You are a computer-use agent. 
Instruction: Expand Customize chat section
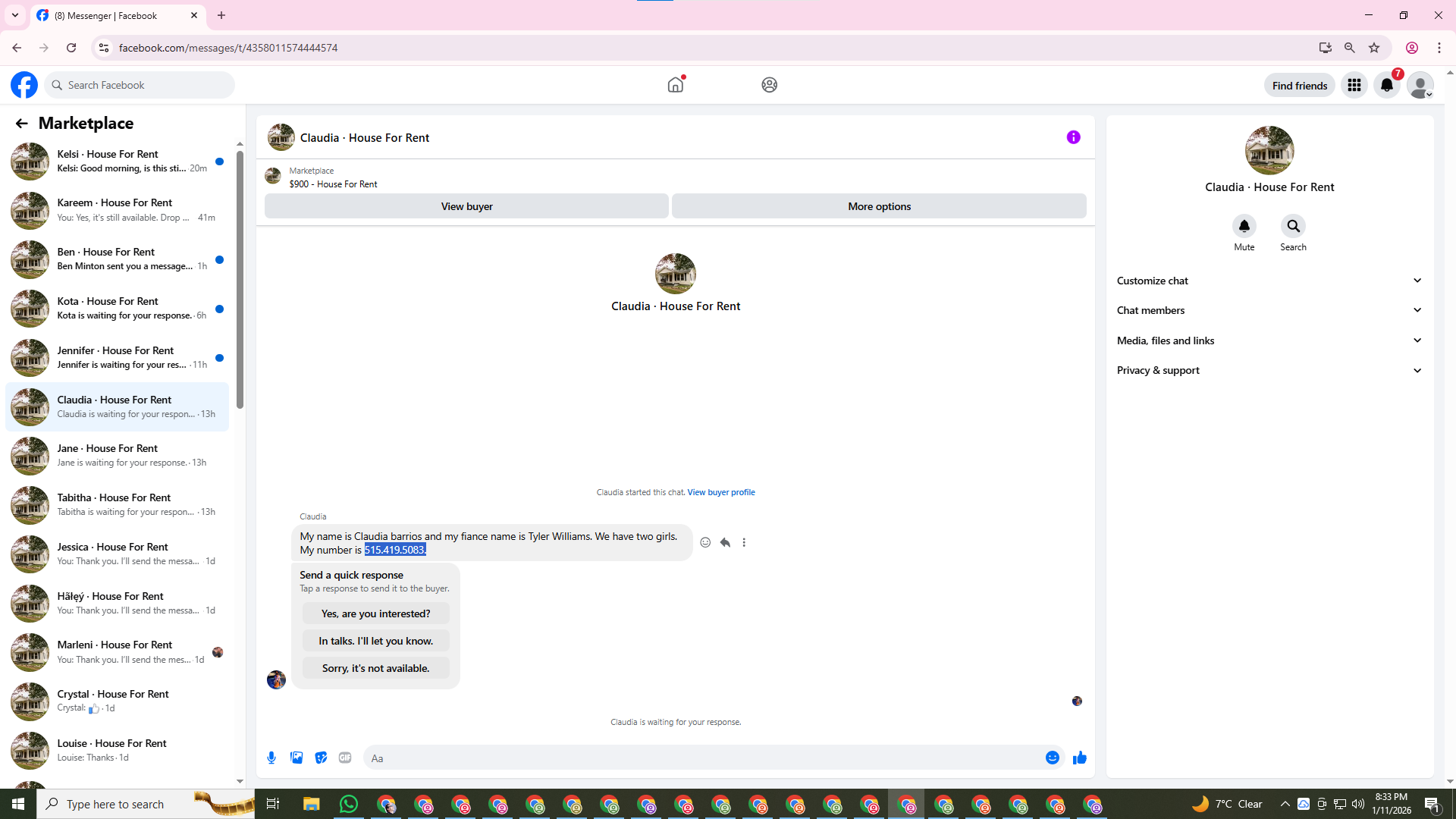pos(1269,281)
